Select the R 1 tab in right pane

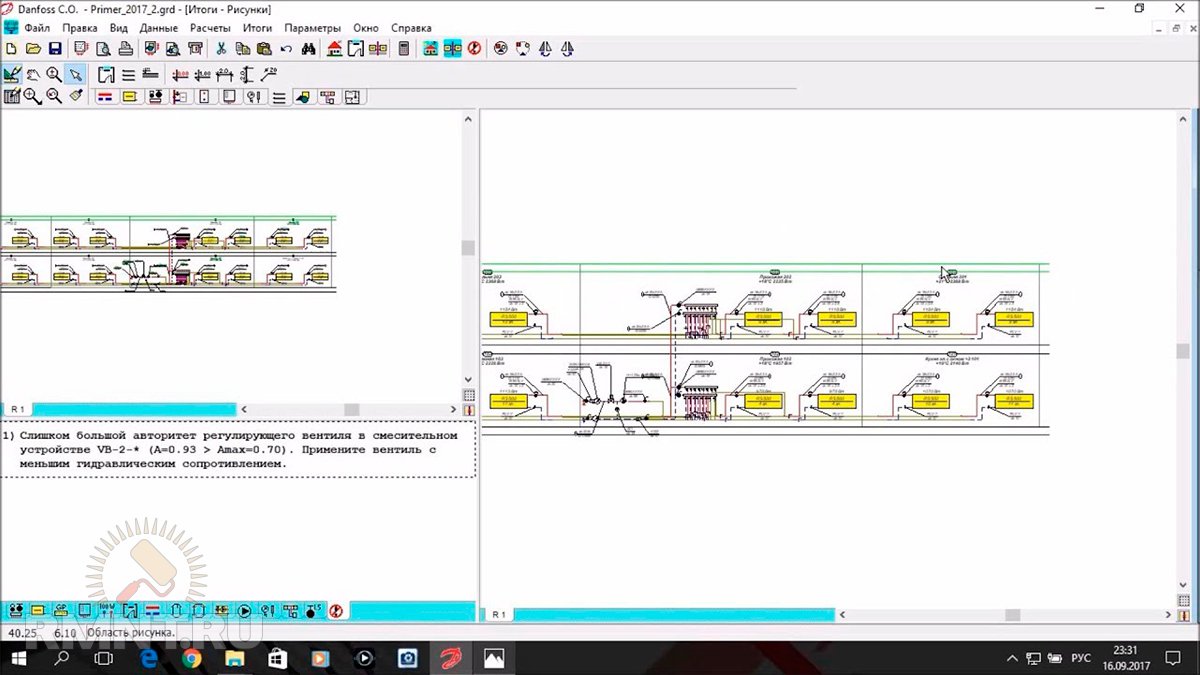(498, 614)
